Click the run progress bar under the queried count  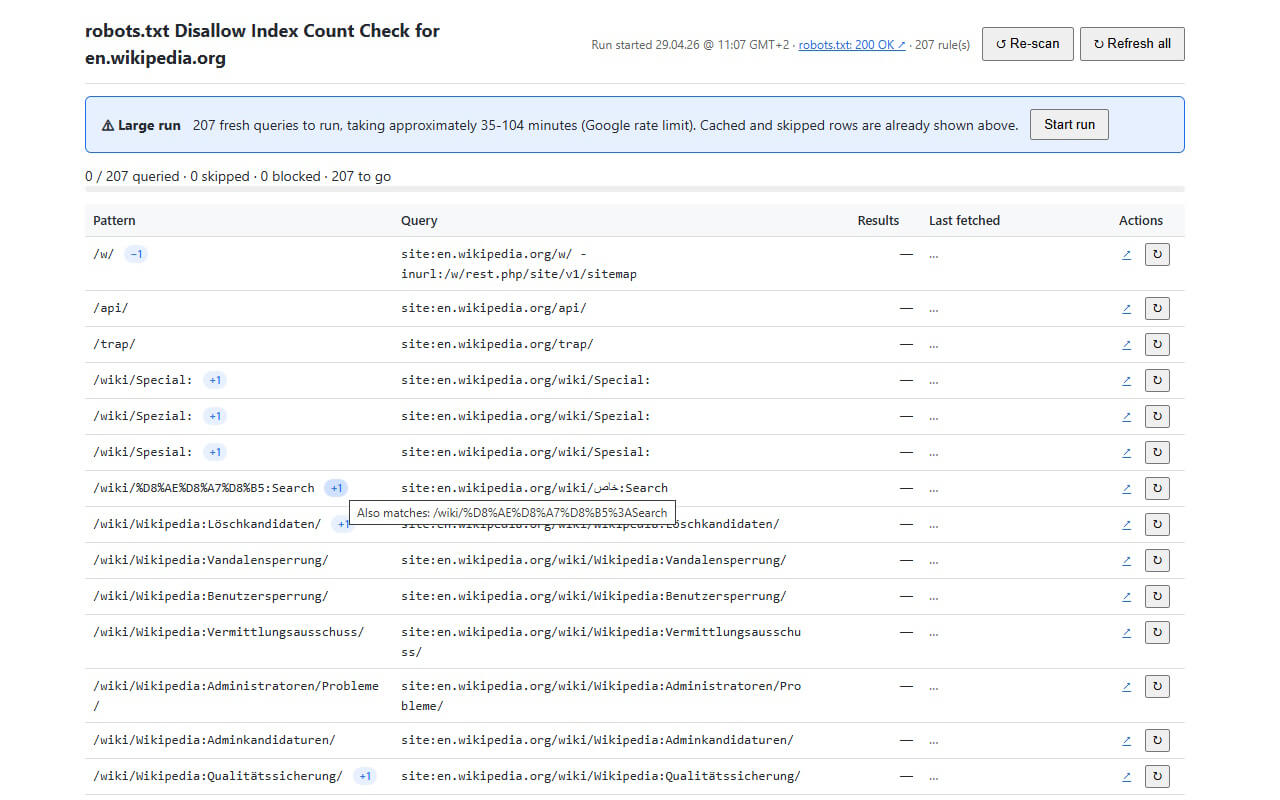point(635,189)
